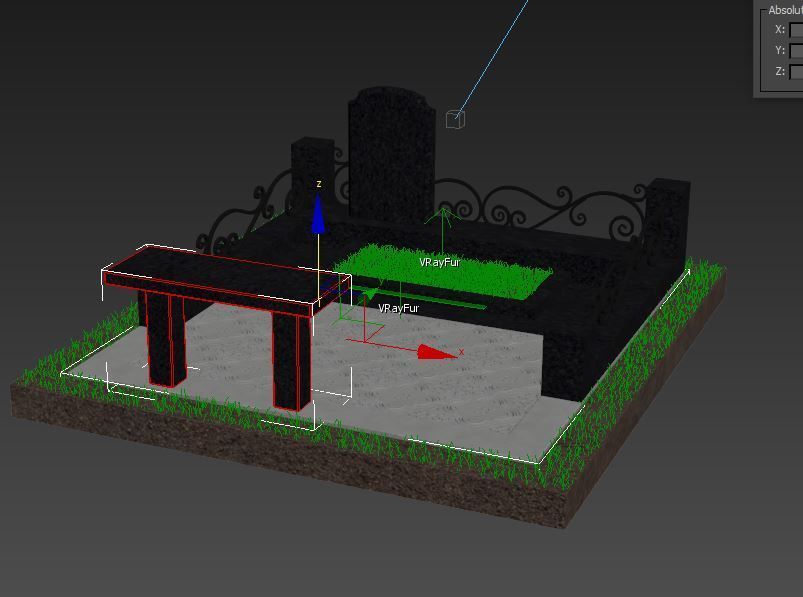Click the X coordinate input field
Image resolution: width=803 pixels, height=597 pixels.
[797, 30]
